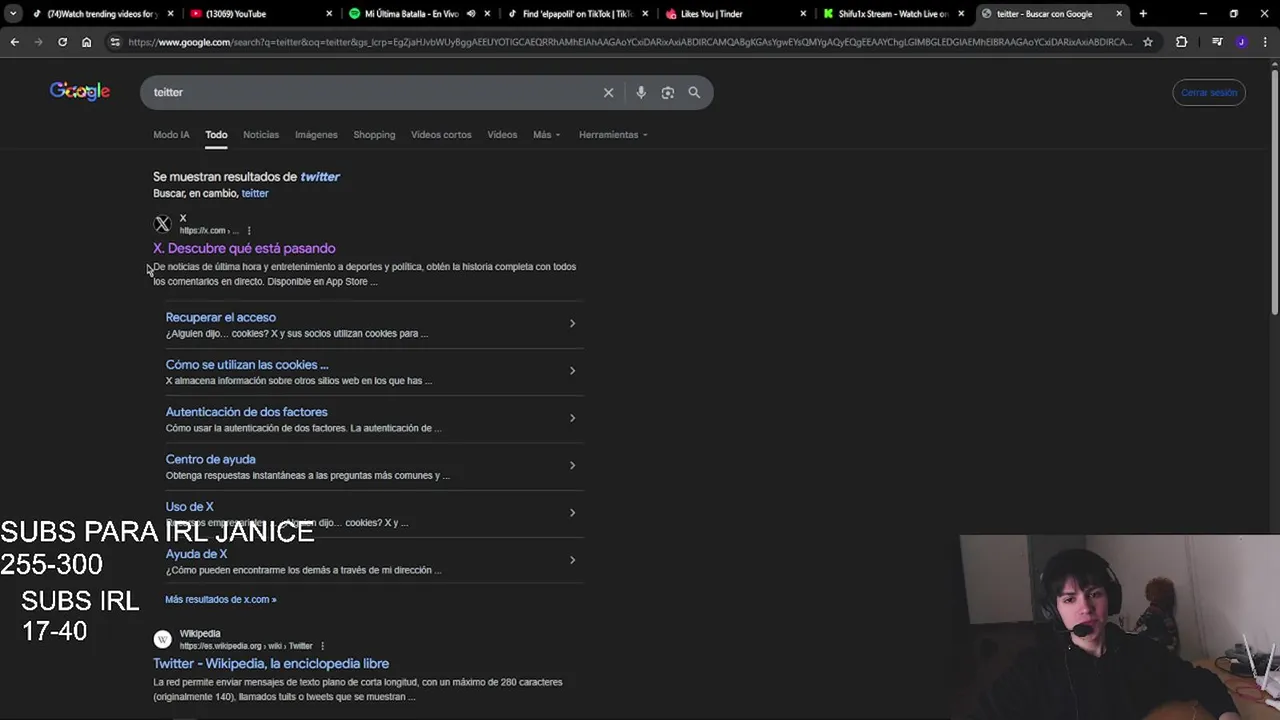Select the Shopping results tab
This screenshot has width=1280, height=720.
[x=374, y=135]
